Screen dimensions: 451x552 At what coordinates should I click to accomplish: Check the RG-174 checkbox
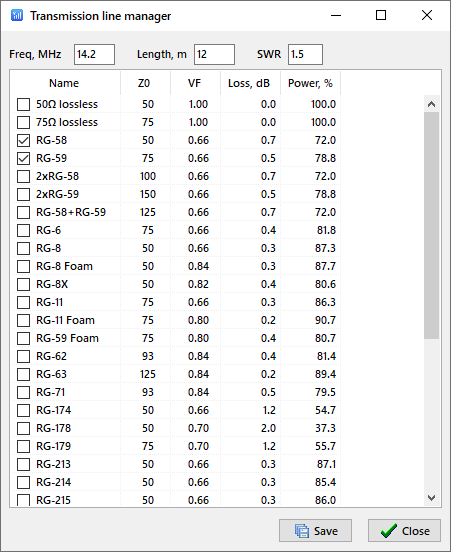[x=24, y=410]
